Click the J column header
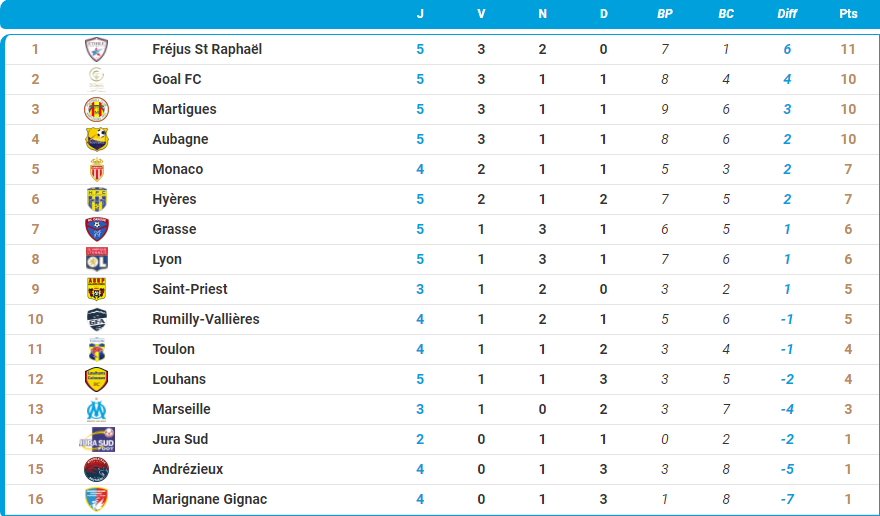 tap(420, 14)
